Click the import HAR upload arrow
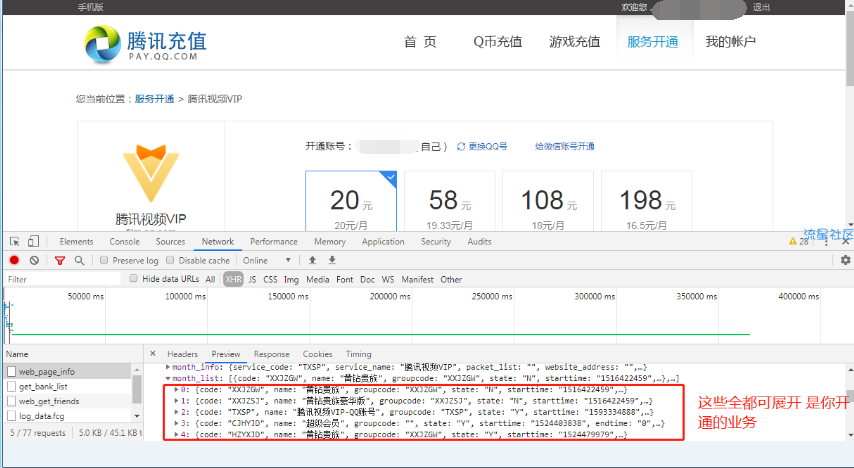854x468 pixels. point(312,260)
